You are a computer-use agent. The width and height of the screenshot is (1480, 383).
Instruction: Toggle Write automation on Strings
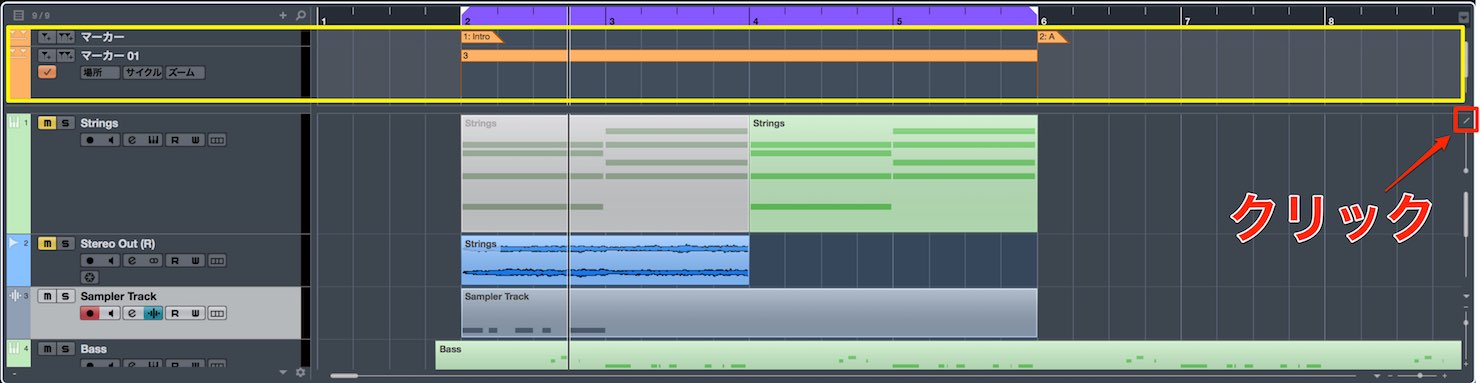click(x=196, y=140)
